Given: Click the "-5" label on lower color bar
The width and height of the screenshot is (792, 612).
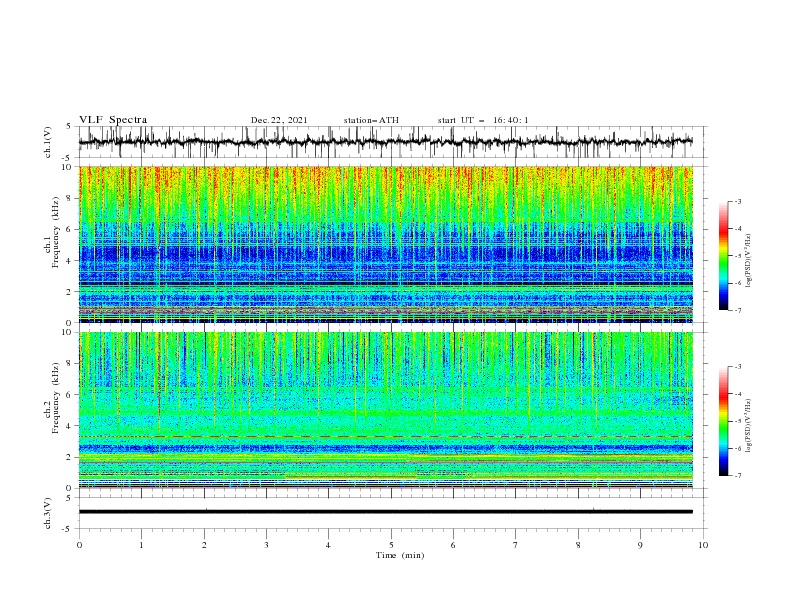Looking at the screenshot, I should (x=737, y=421).
